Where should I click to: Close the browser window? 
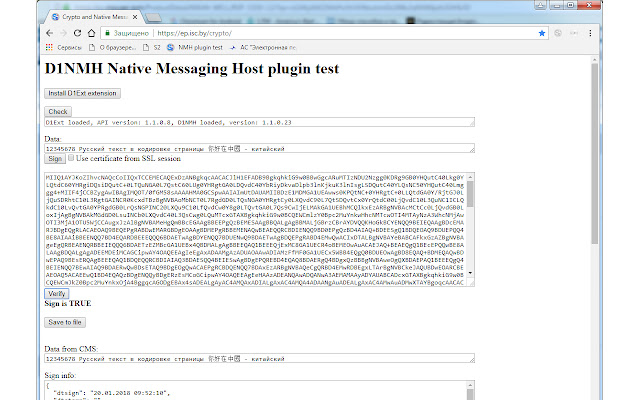pyautogui.click(x=589, y=5)
